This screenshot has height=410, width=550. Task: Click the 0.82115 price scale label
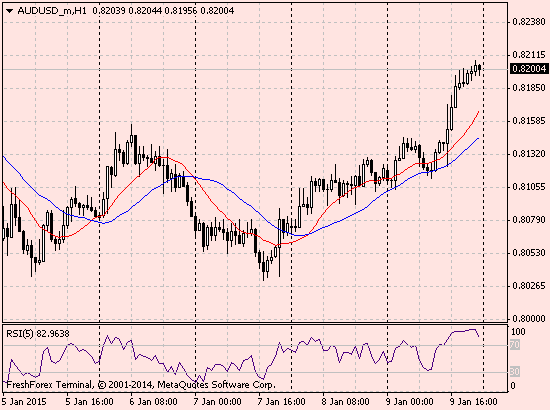[529, 55]
